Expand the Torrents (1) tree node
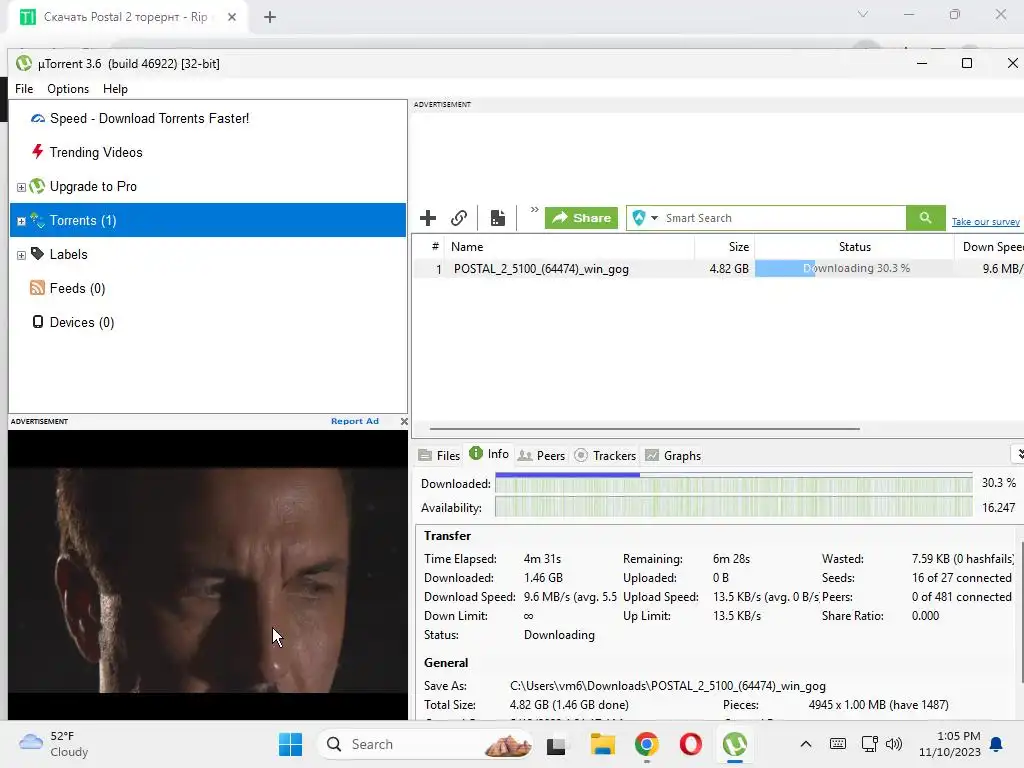1024x768 pixels. click(21, 221)
